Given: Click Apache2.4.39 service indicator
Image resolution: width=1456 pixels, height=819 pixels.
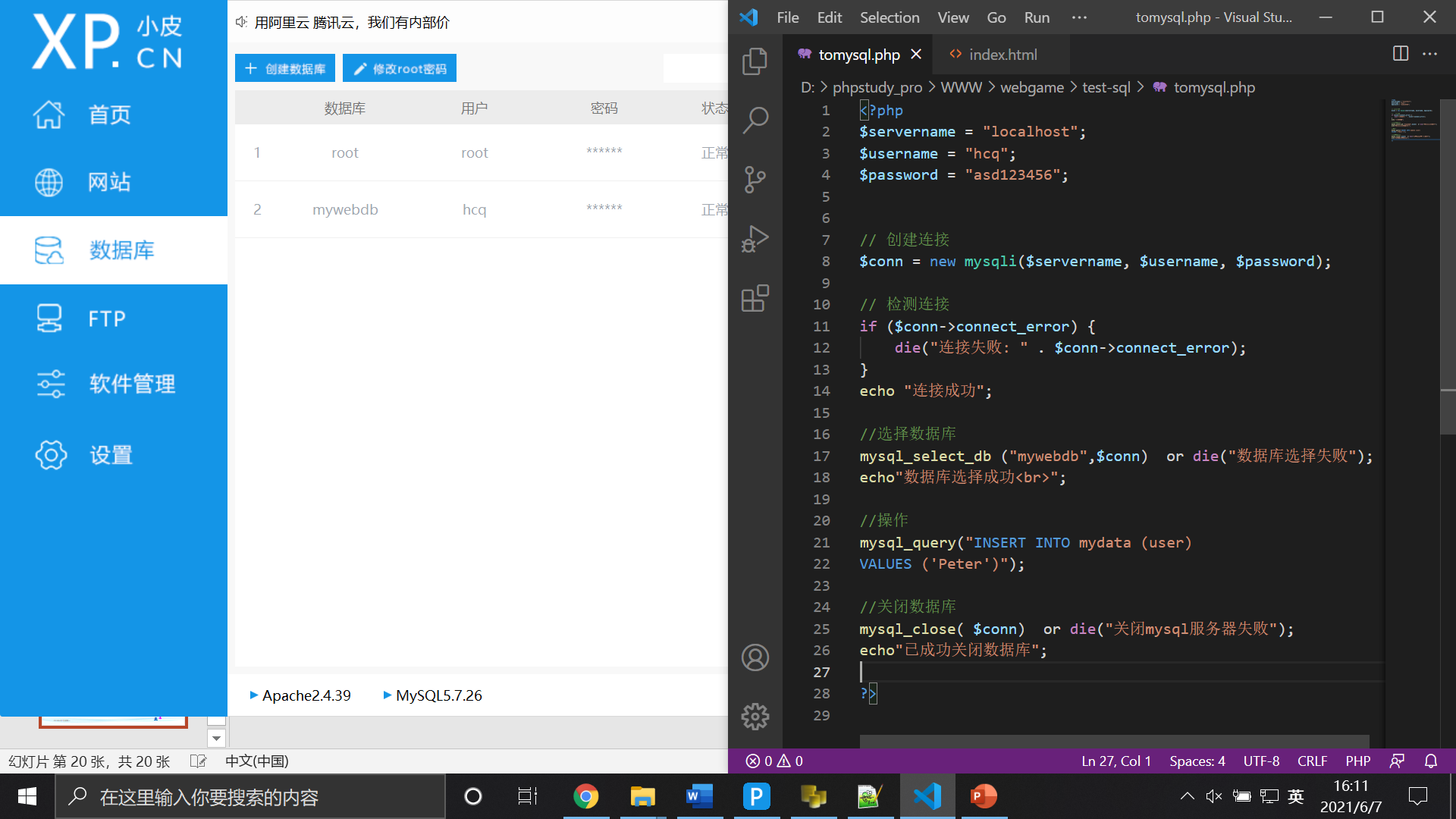Looking at the screenshot, I should [x=300, y=695].
